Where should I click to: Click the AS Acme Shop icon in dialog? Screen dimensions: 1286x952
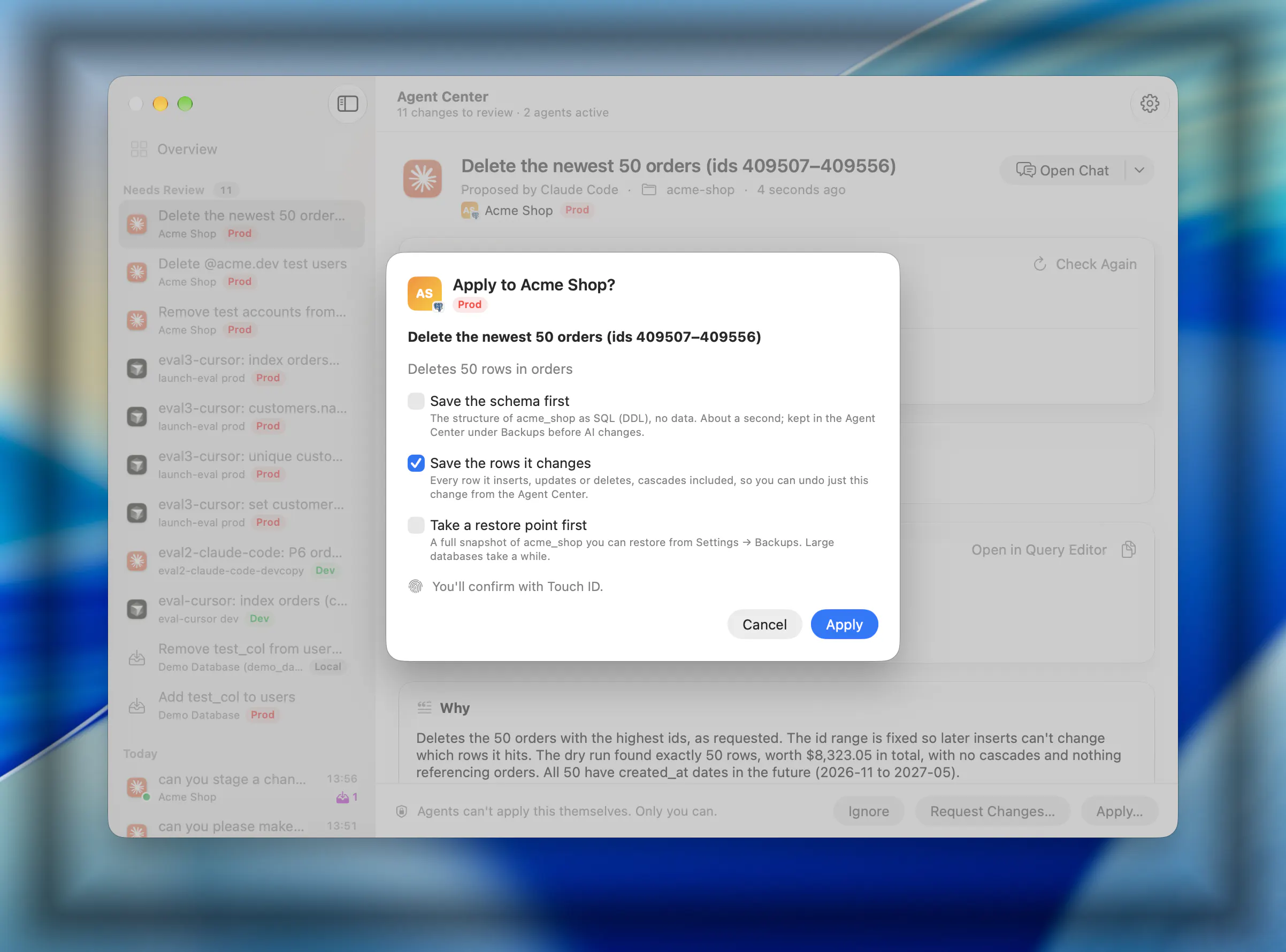tap(425, 293)
